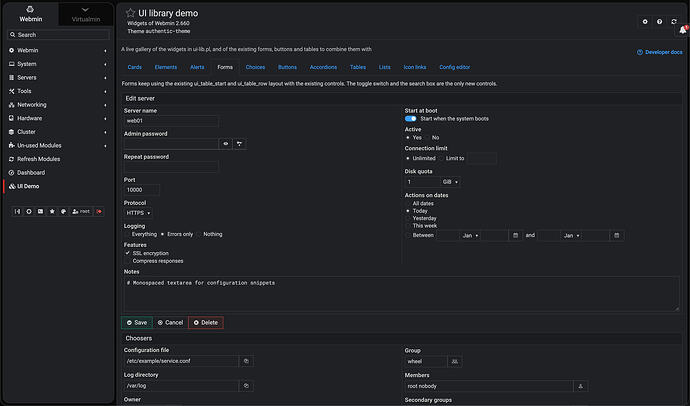Check the Compress responses checkbox

128,261
